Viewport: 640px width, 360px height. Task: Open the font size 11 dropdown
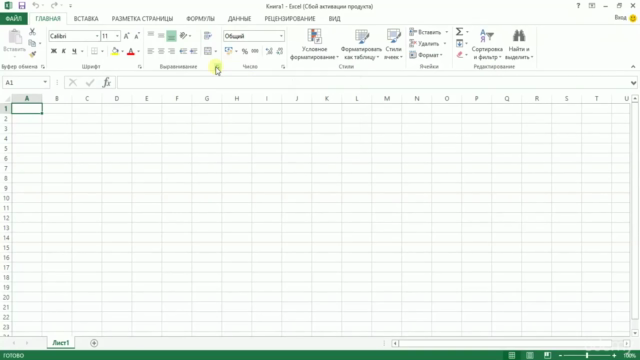(117, 36)
